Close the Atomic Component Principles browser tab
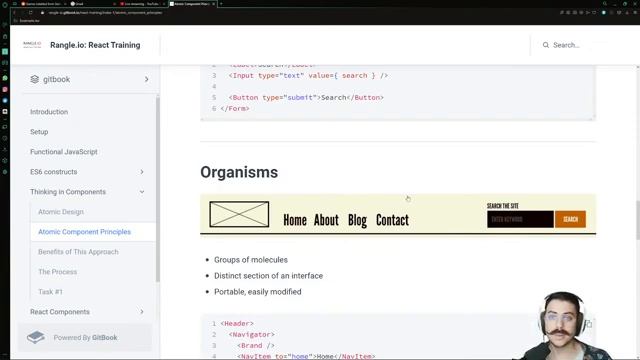The height and width of the screenshot is (360, 640). click(213, 4)
